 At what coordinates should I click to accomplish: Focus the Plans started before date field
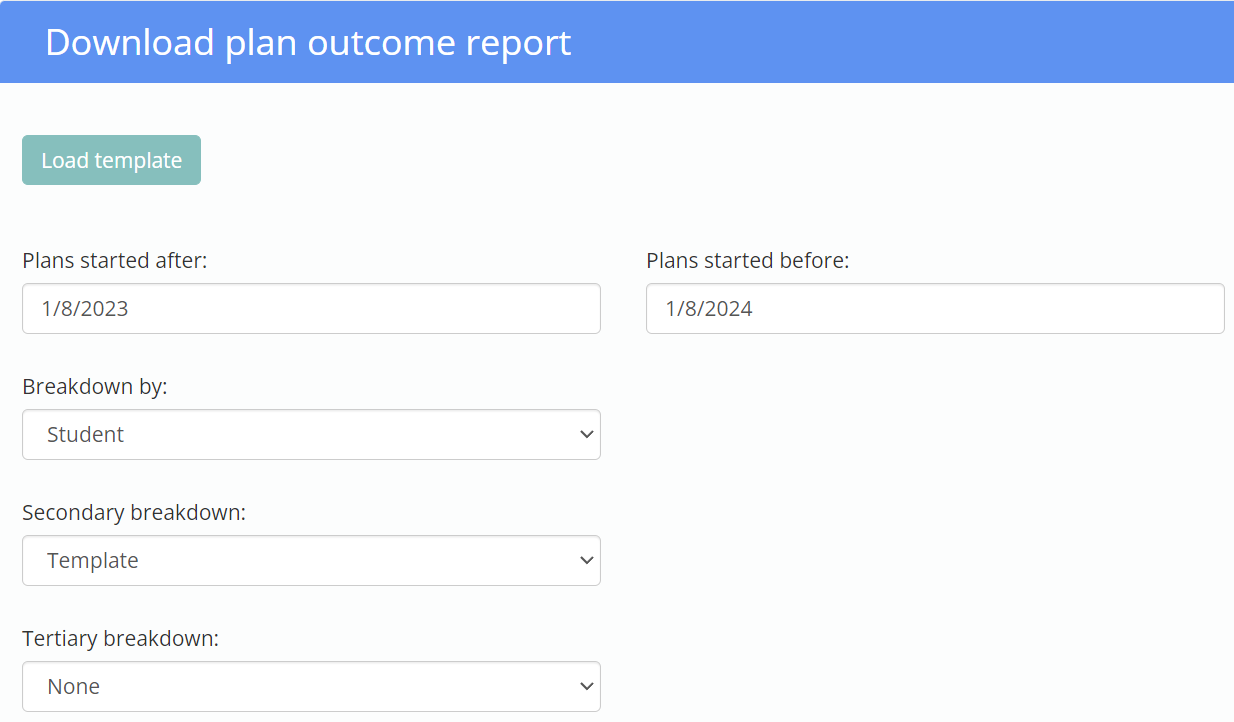935,308
